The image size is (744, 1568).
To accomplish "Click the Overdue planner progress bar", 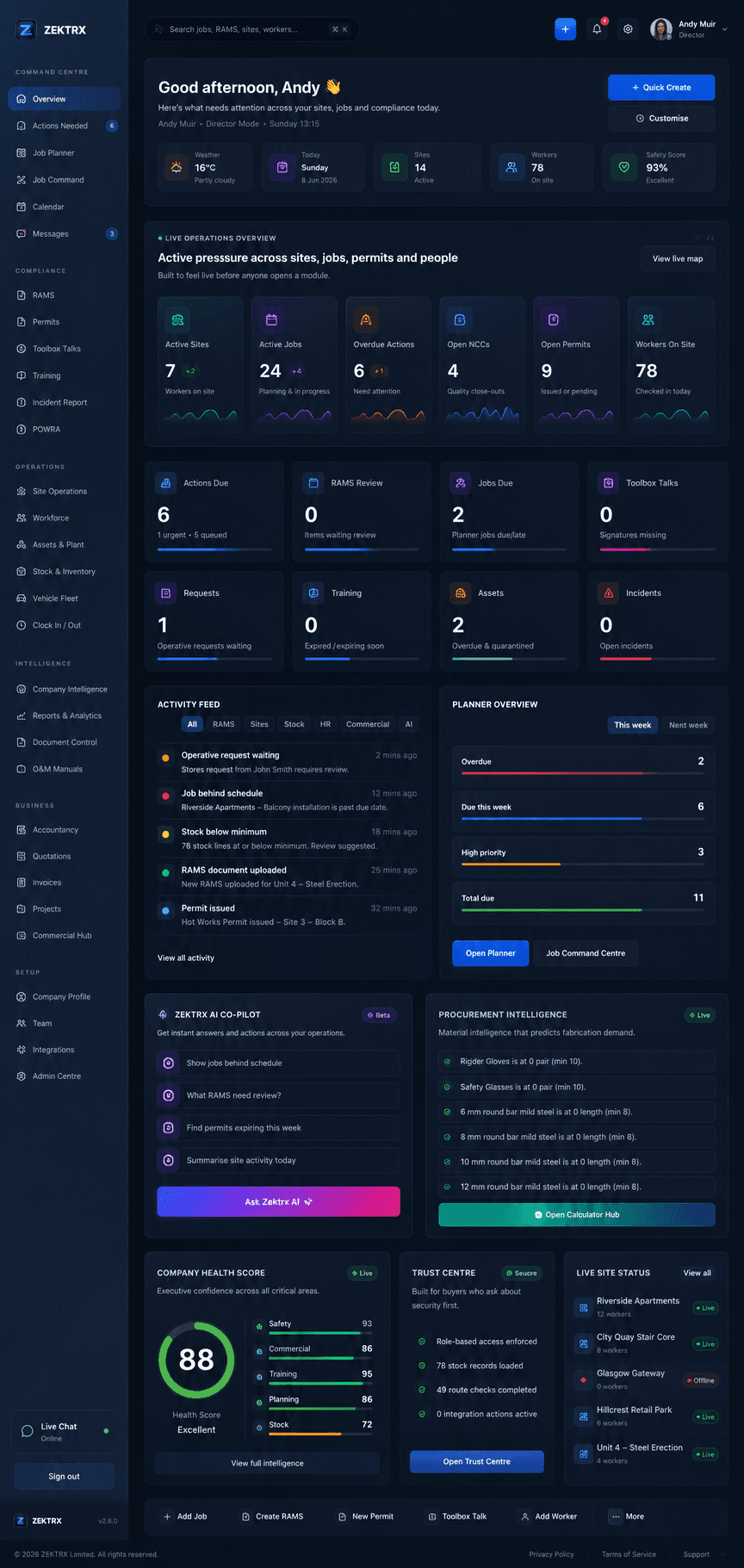I will (583, 773).
